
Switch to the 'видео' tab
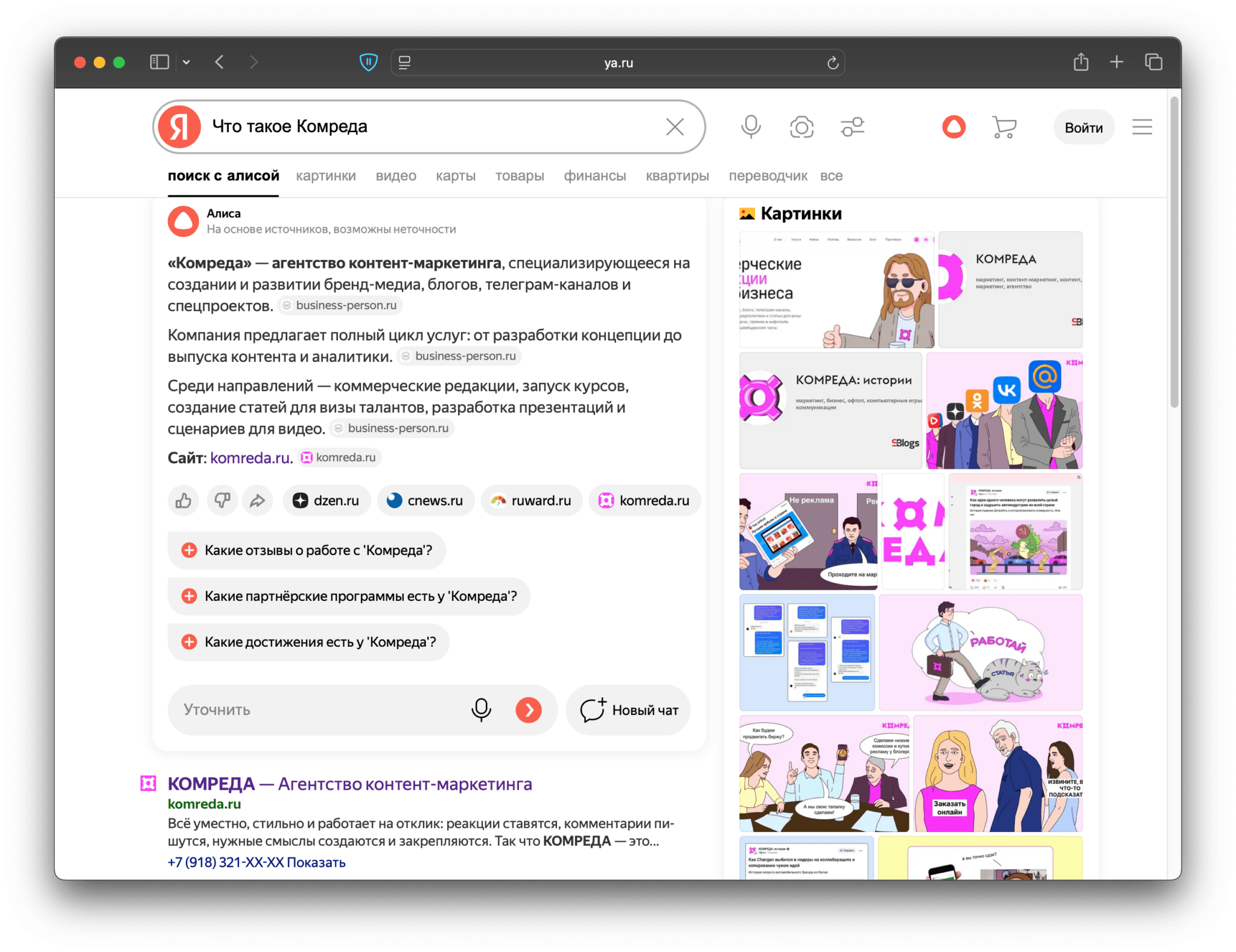tap(396, 176)
